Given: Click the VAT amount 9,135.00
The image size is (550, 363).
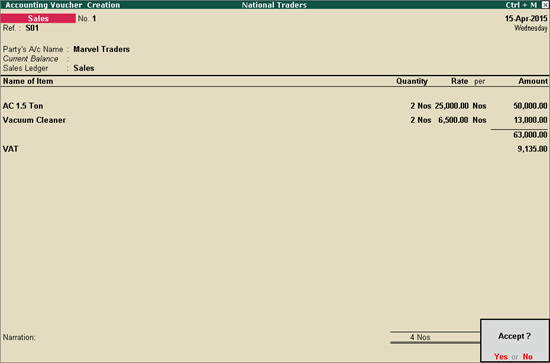Looking at the screenshot, I should click(x=532, y=149).
